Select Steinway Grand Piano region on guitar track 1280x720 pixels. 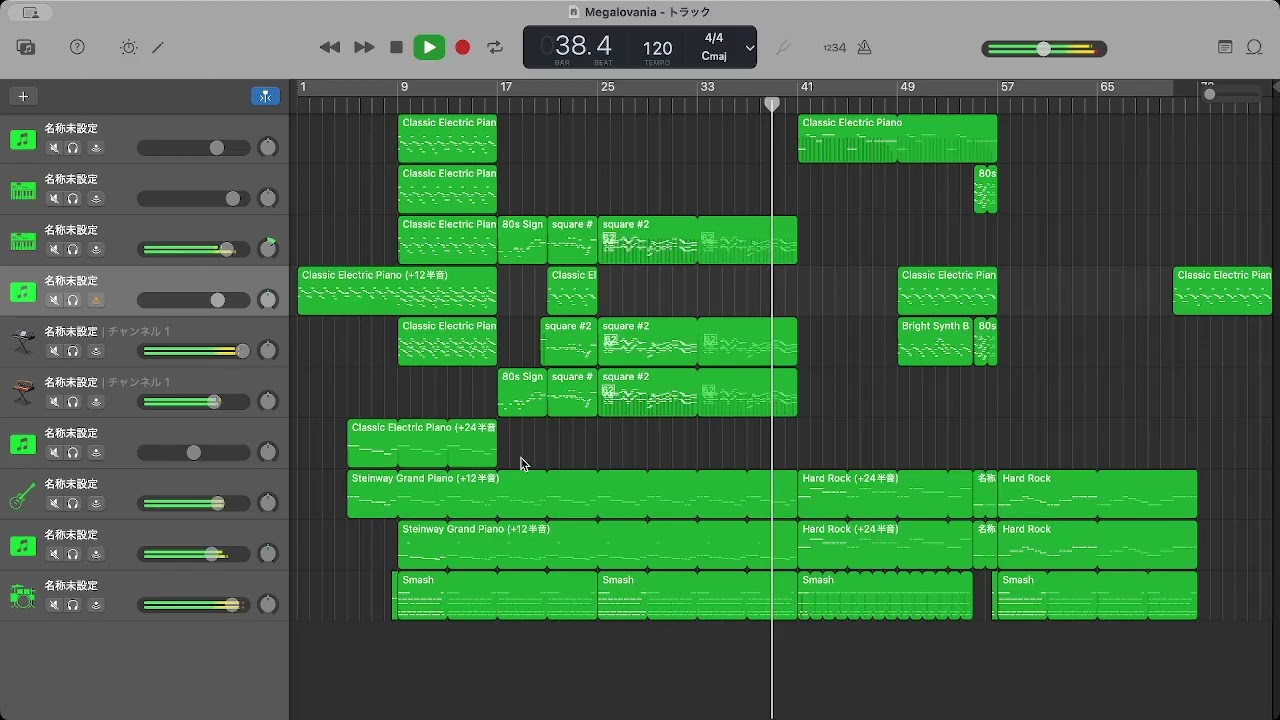(572, 494)
